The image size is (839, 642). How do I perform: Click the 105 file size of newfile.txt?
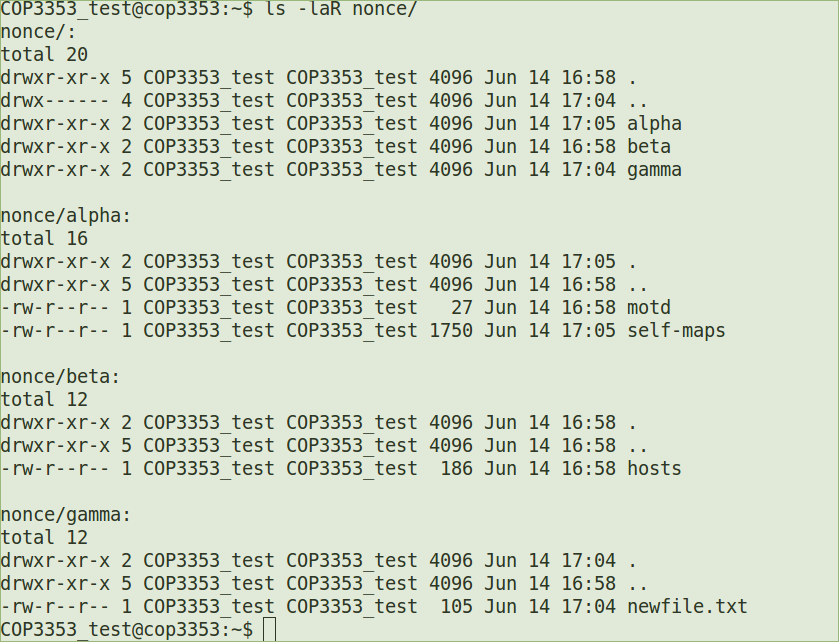coord(456,607)
